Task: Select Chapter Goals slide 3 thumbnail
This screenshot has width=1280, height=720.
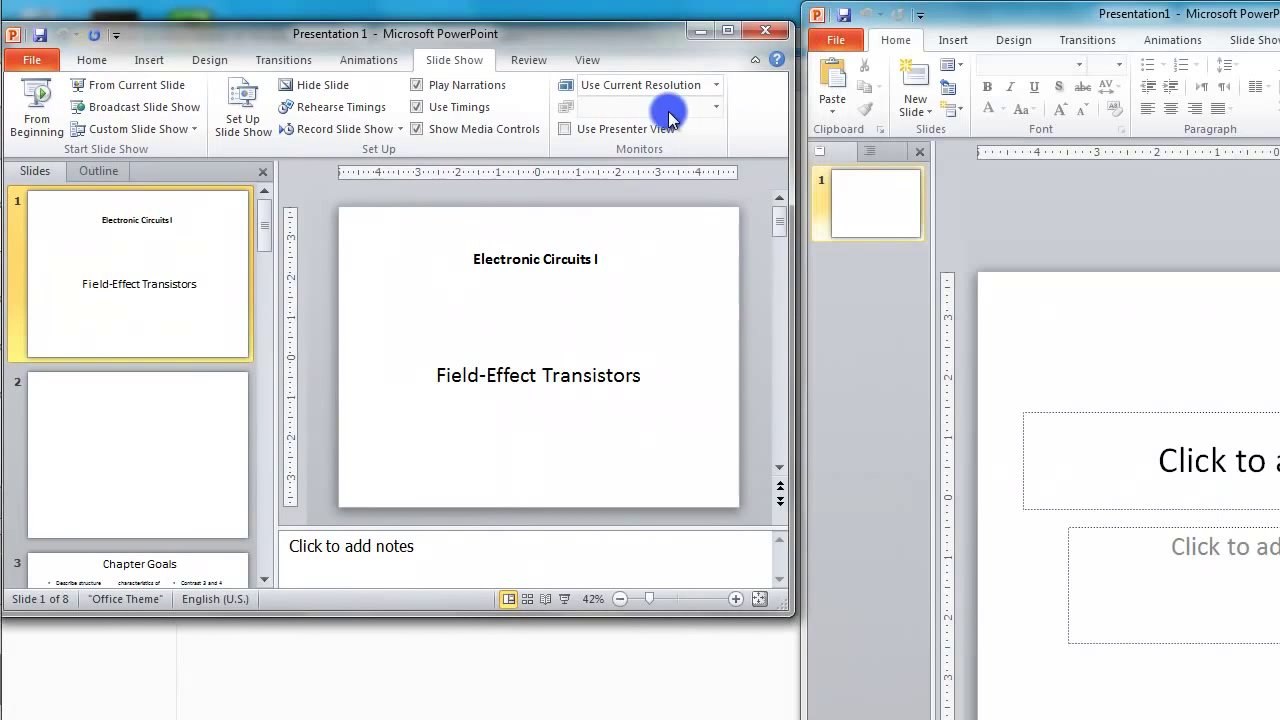Action: click(x=138, y=569)
